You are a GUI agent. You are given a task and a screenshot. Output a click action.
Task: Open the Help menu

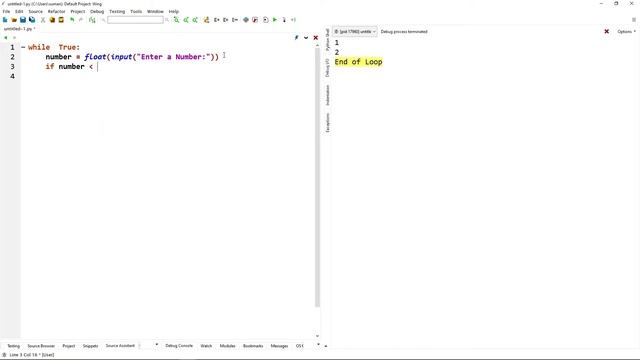pos(174,11)
